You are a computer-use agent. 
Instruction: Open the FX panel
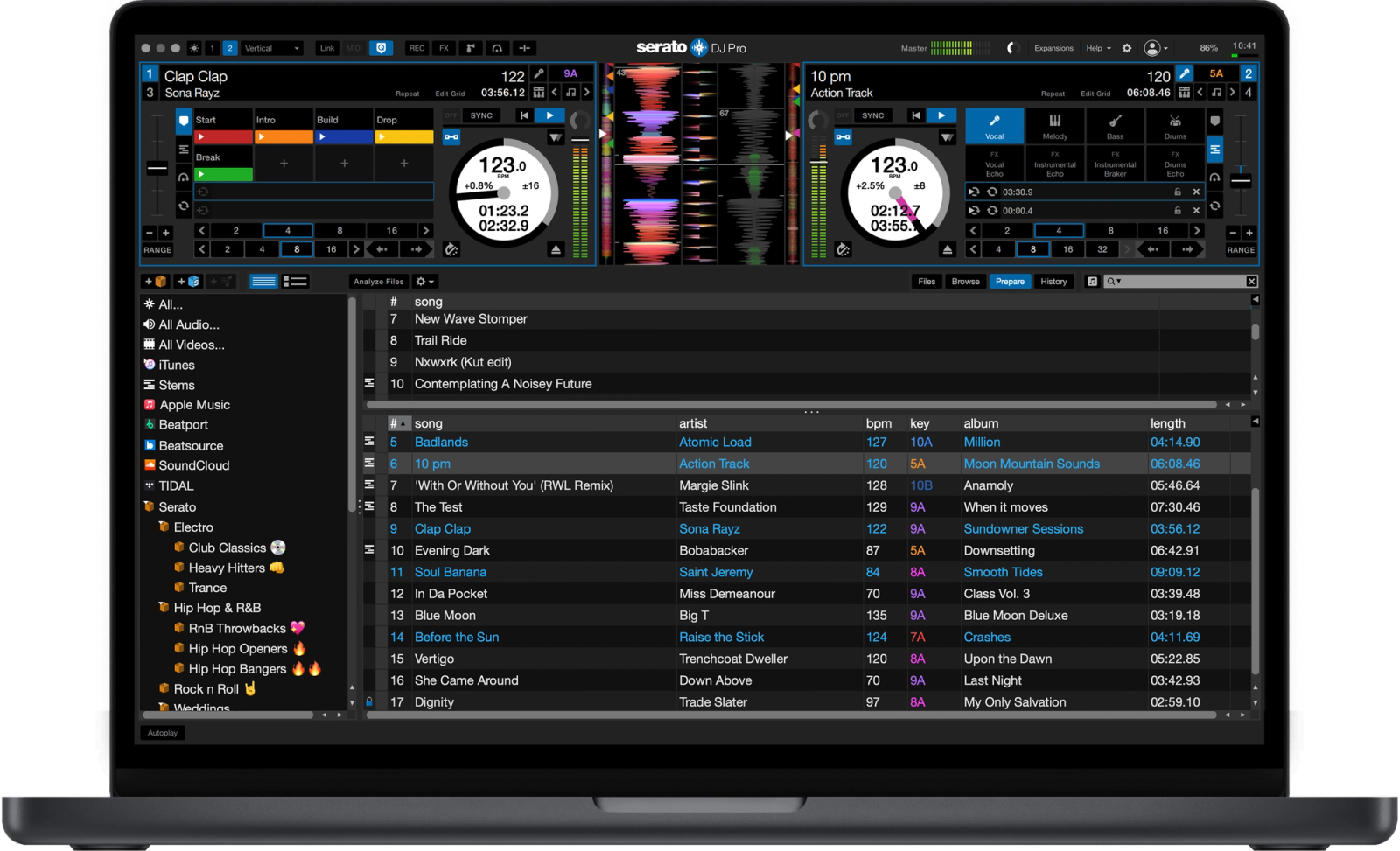(444, 48)
